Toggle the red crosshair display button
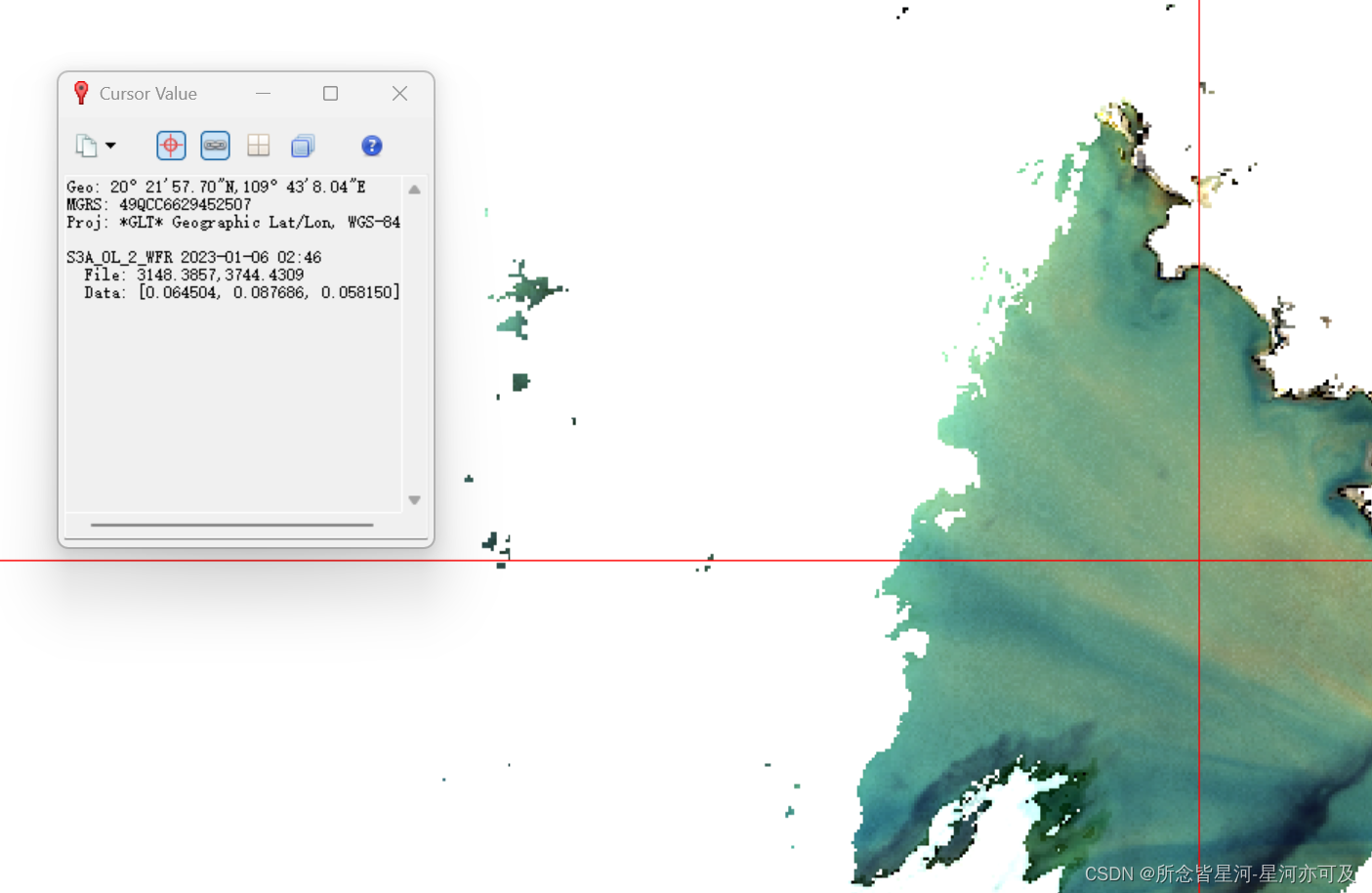Screen dimensions: 1372x893 [171, 146]
